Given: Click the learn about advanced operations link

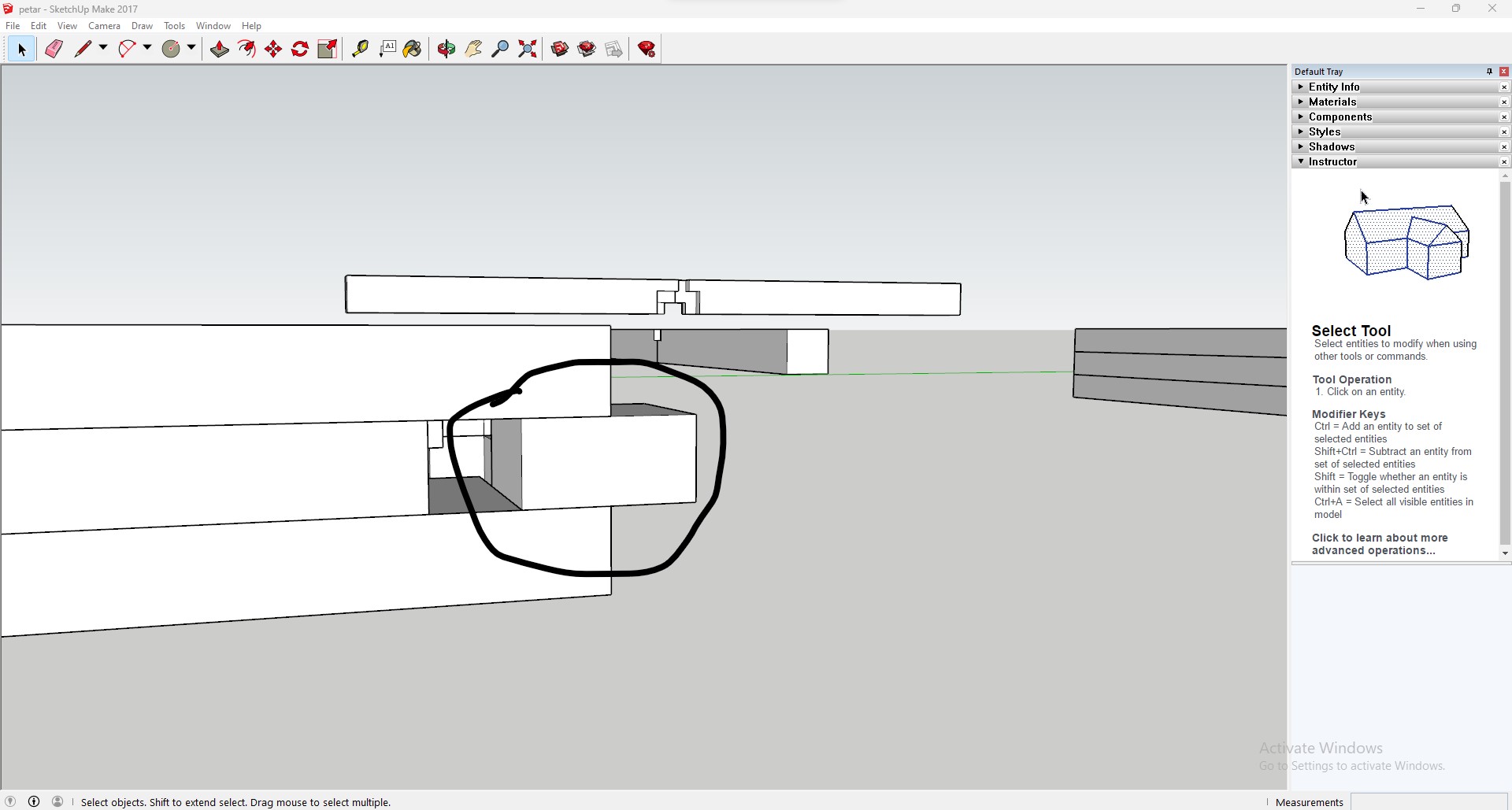Looking at the screenshot, I should pos(1380,544).
